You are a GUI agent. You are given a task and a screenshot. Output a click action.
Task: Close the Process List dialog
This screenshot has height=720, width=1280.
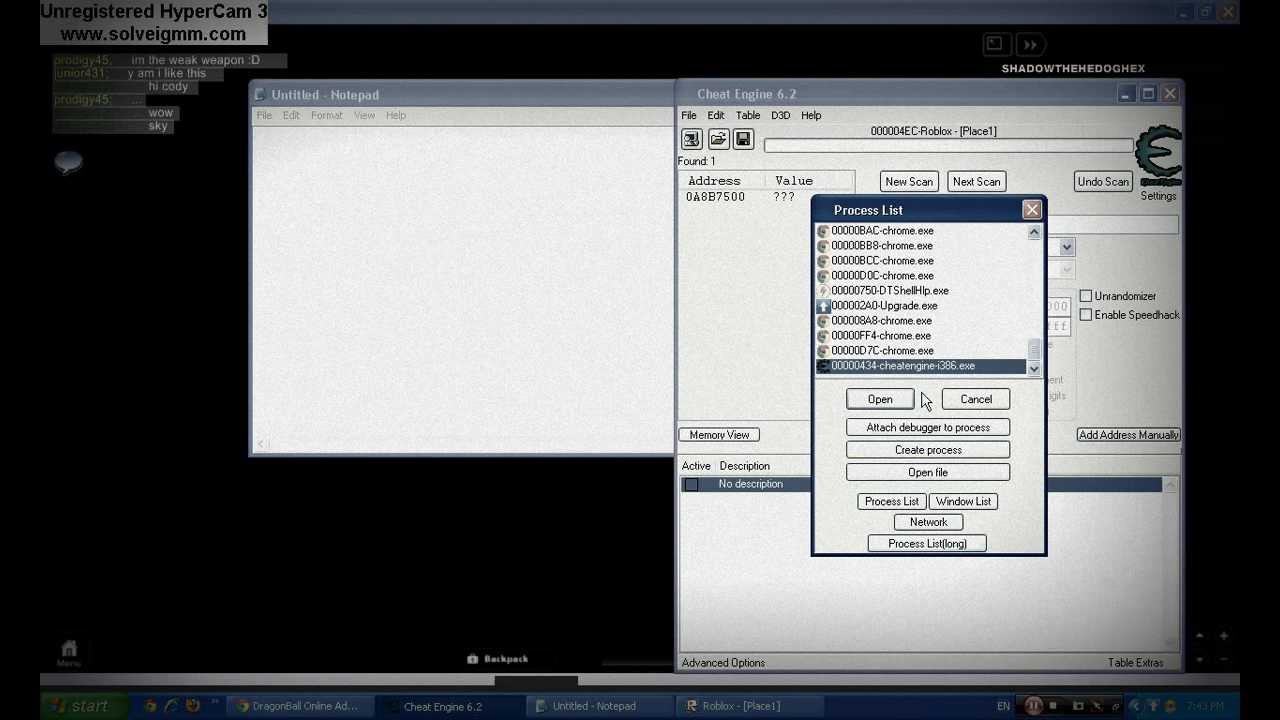tap(1032, 210)
